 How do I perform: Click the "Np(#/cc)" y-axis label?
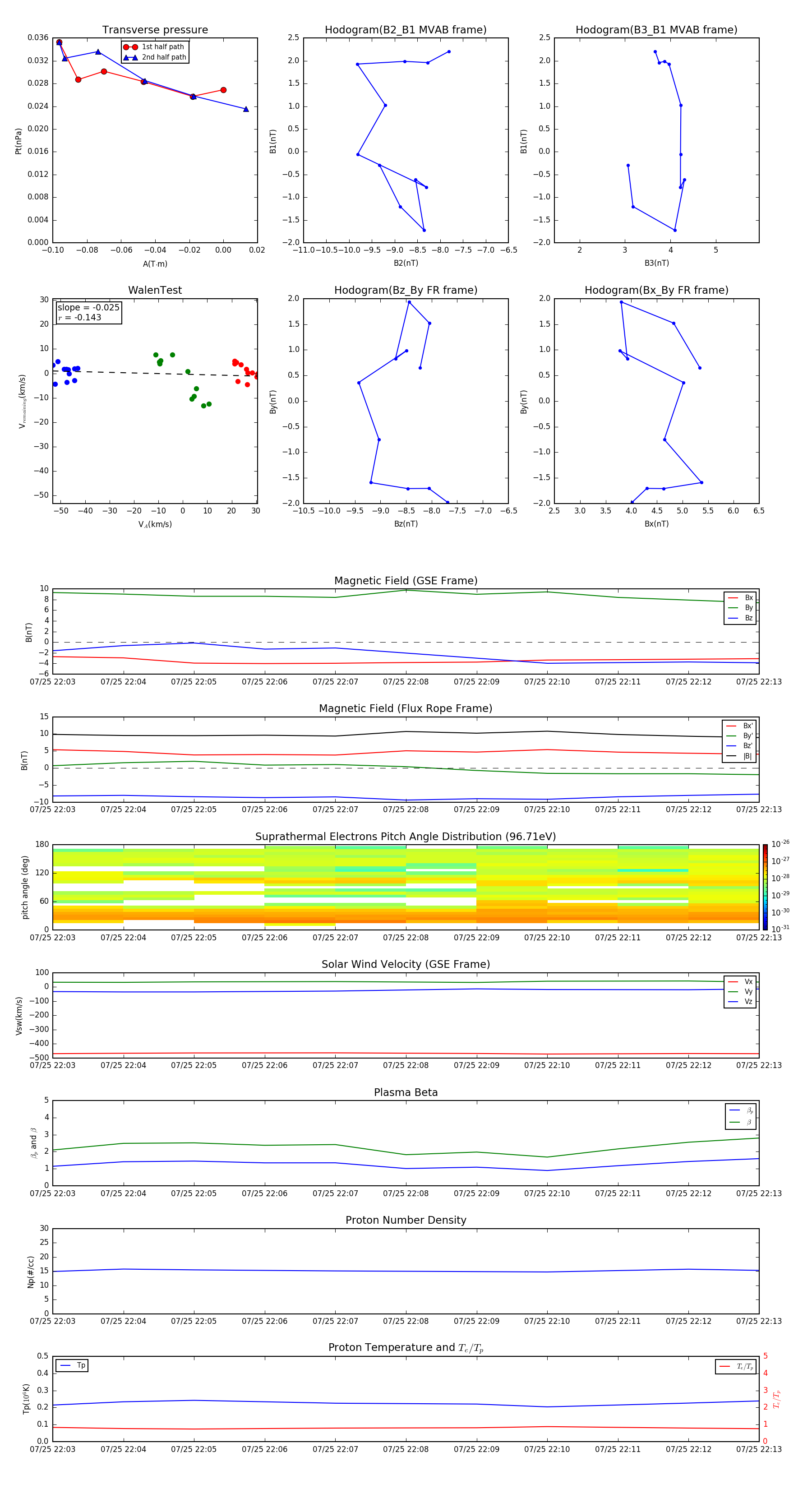click(x=31, y=1272)
